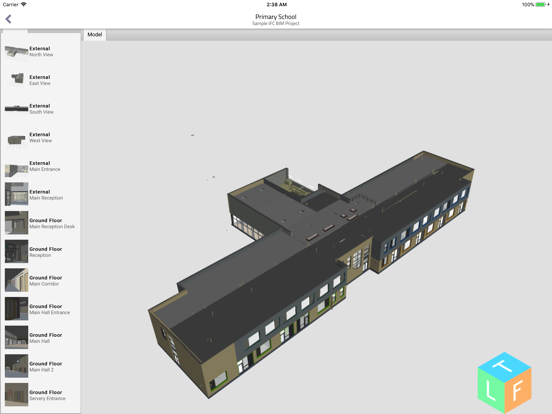Open External Main Entrance thumbnail
552x414 pixels.
(16, 166)
